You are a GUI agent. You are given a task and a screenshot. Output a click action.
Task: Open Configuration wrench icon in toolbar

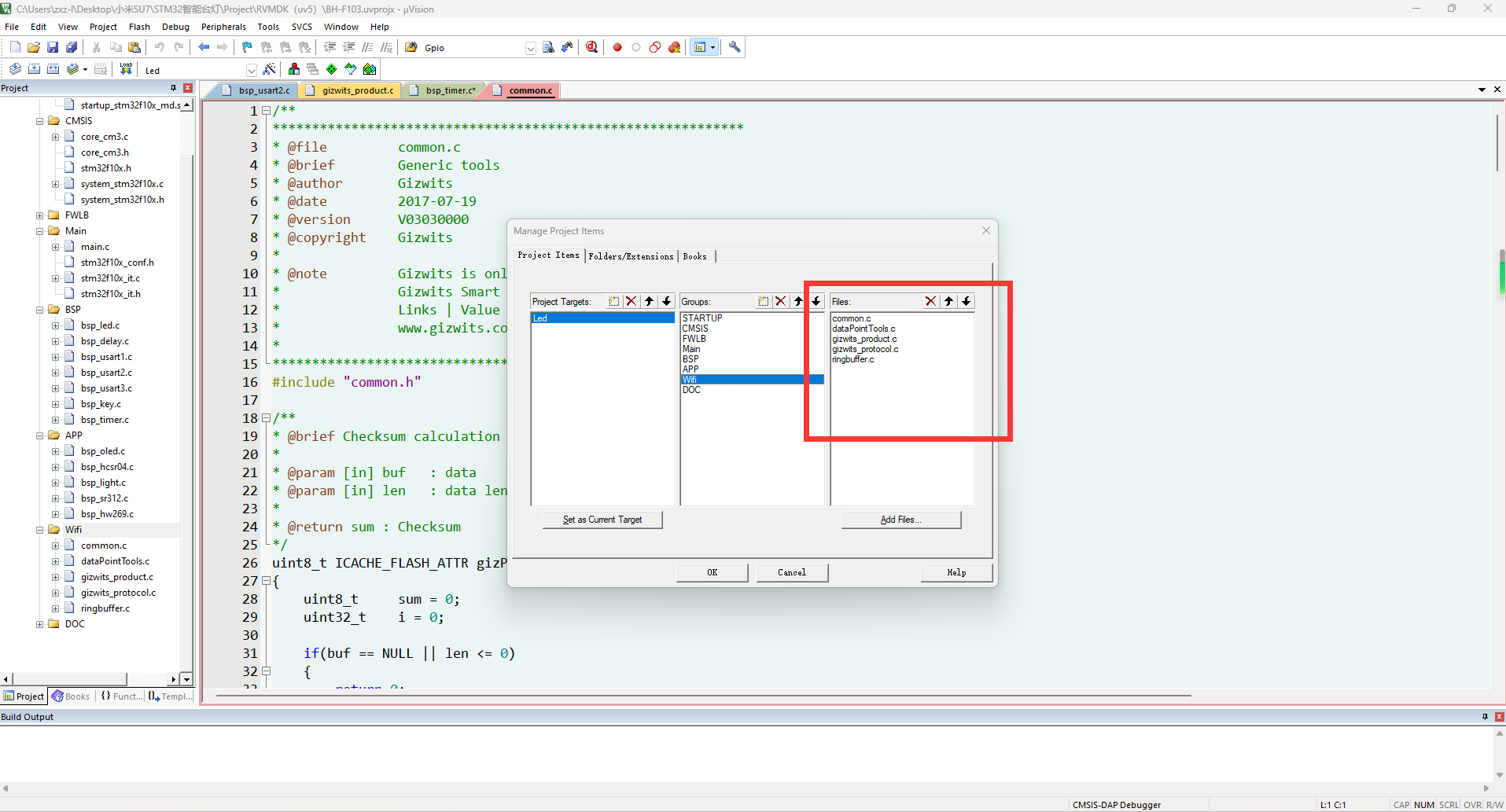pyautogui.click(x=735, y=47)
